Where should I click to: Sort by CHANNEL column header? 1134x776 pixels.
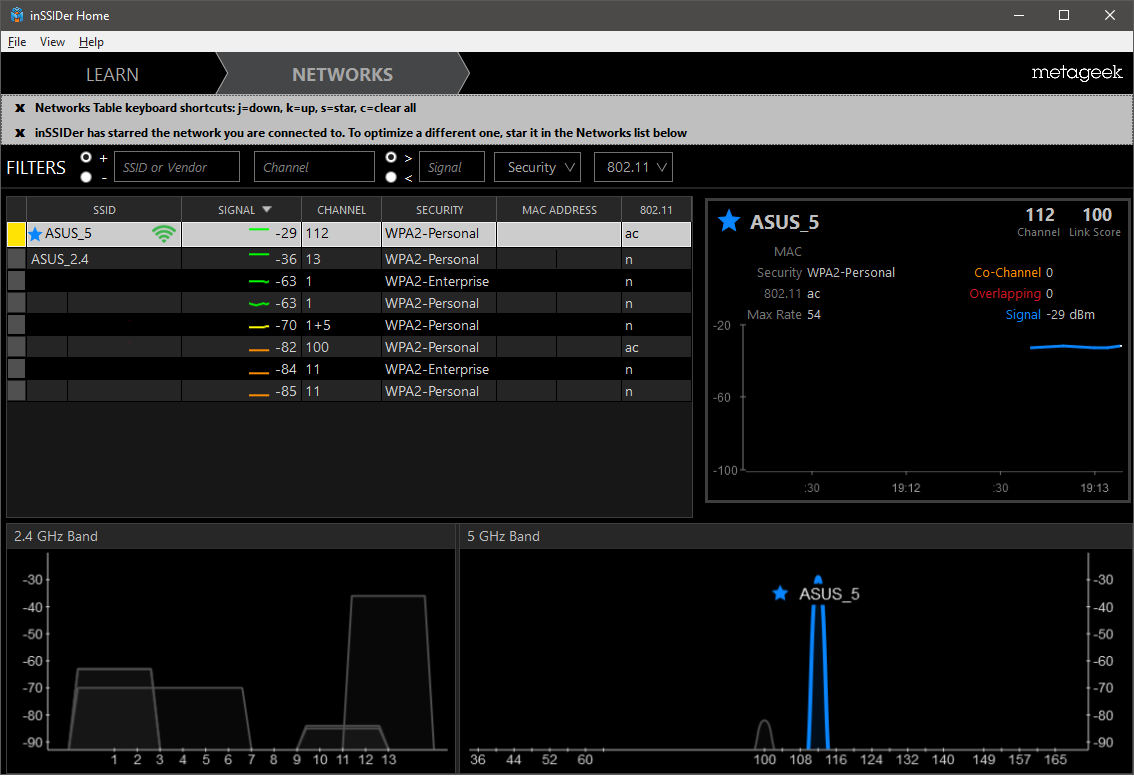point(341,210)
